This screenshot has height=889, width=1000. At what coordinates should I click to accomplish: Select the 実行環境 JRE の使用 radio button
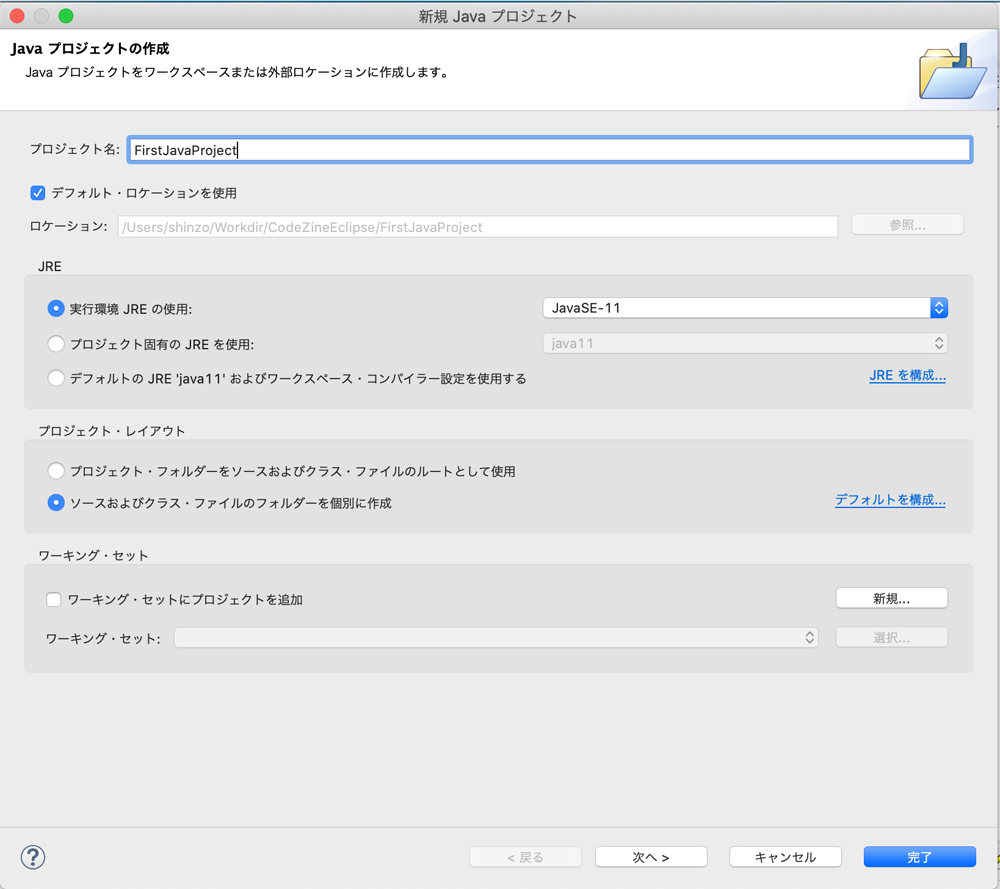pyautogui.click(x=56, y=309)
